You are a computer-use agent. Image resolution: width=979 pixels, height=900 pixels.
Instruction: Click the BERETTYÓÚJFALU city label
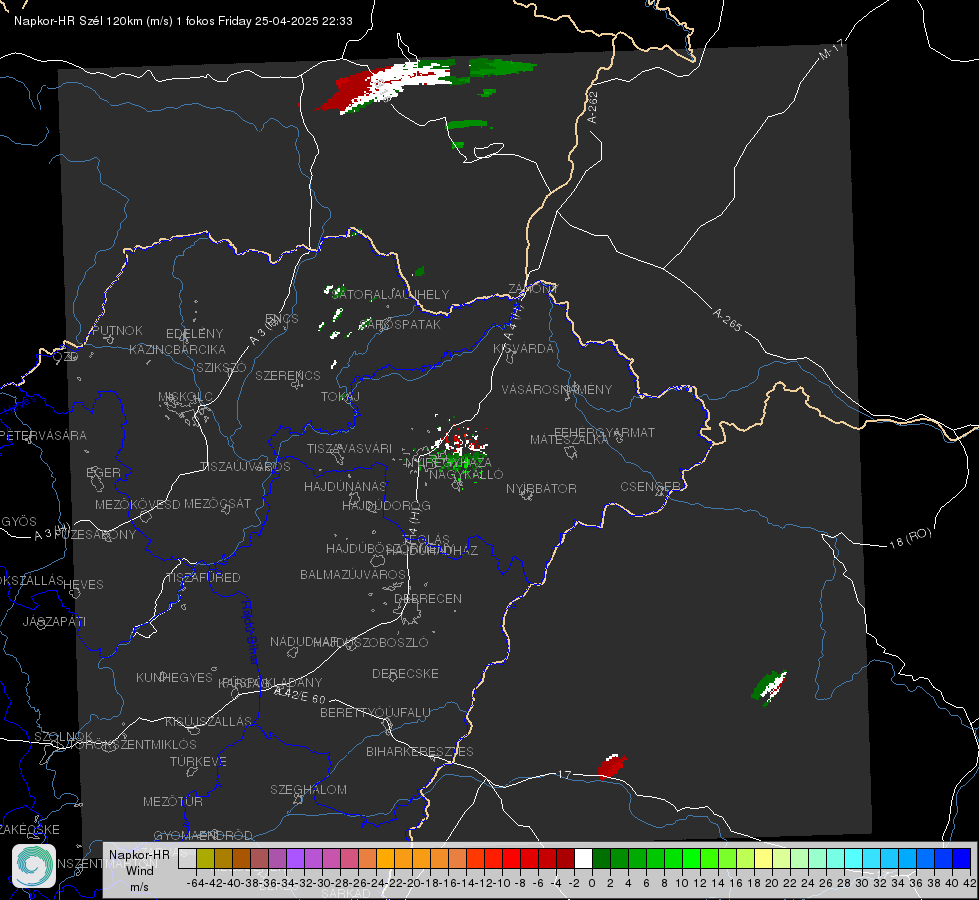[375, 713]
